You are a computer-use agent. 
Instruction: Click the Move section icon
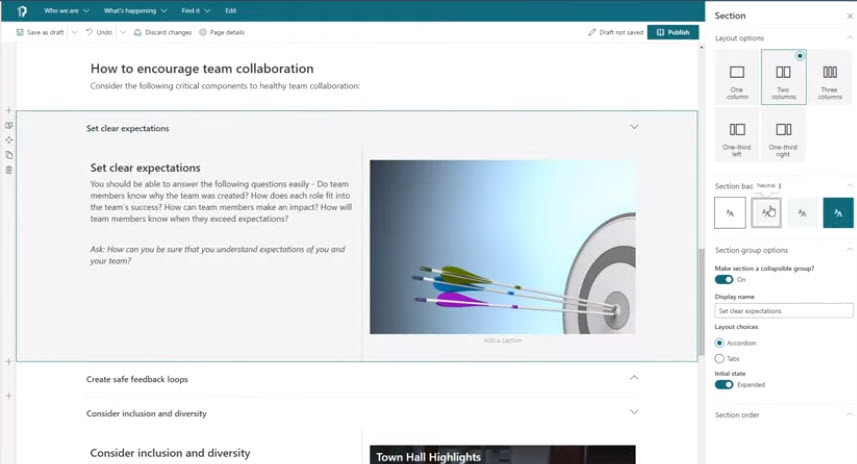9,140
